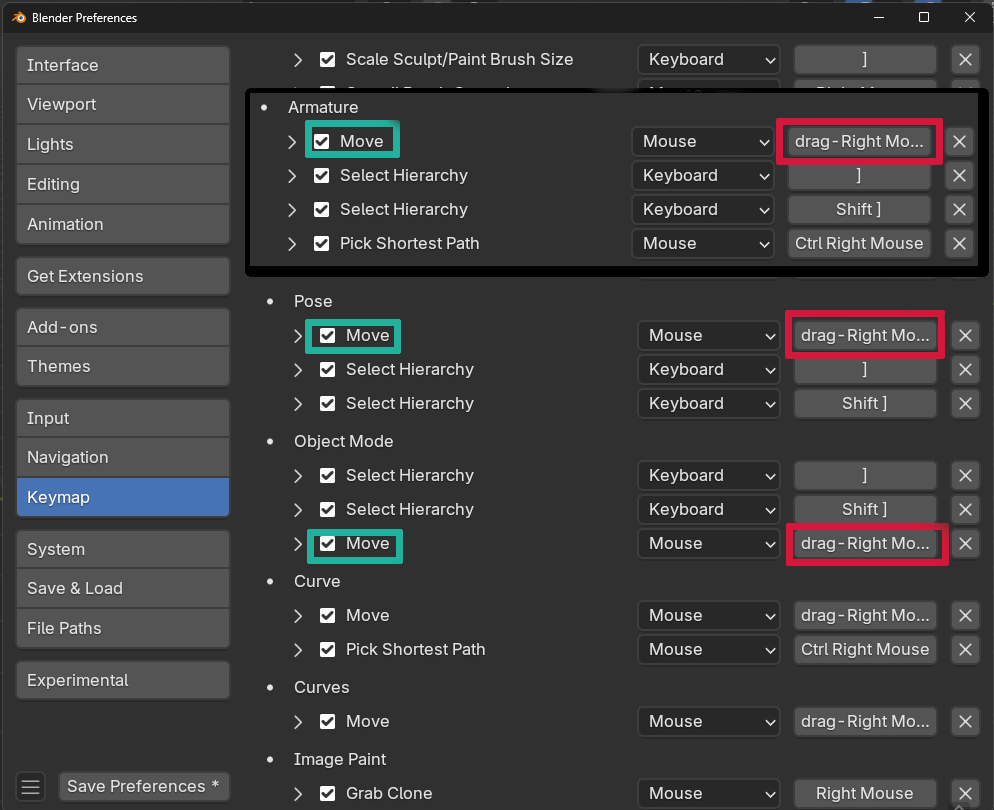Remove the Pose Move keymap item
This screenshot has width=994, height=810.
[965, 335]
